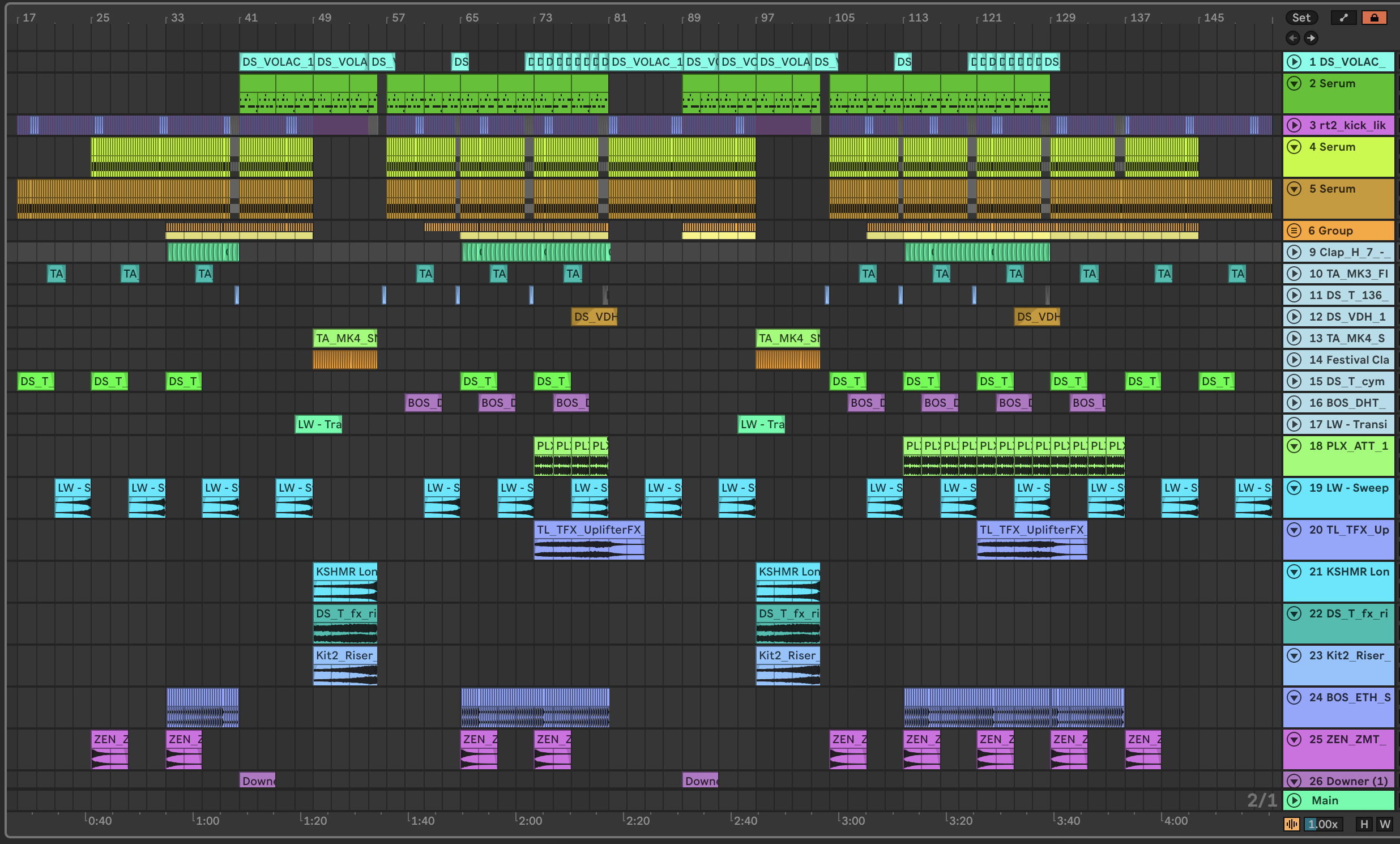Select the TL_TFX_UplifterFX clip at bar 73

coord(588,530)
